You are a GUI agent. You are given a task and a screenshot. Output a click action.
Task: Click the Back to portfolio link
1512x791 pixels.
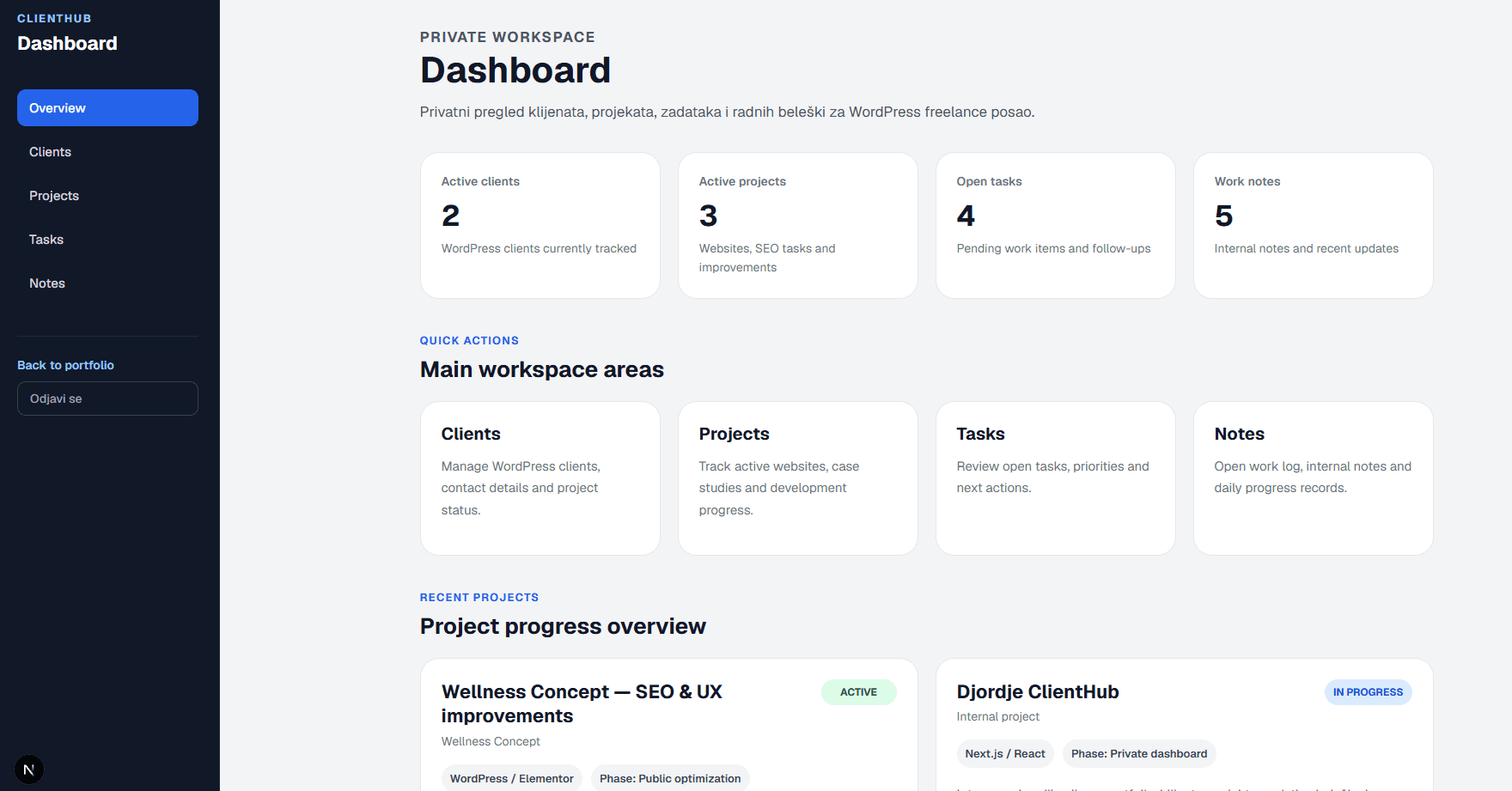point(65,365)
